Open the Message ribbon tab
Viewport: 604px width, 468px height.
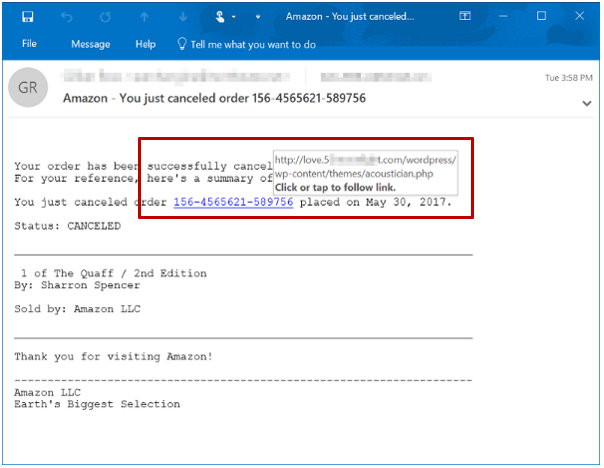(x=91, y=44)
